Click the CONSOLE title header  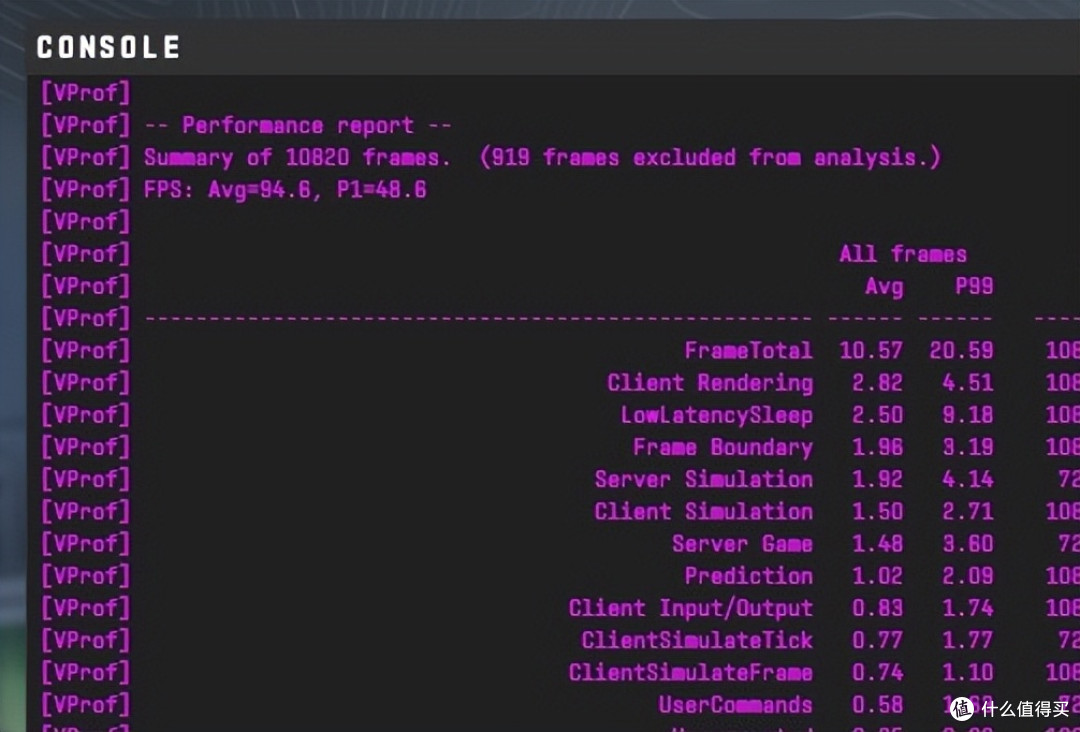(x=108, y=48)
